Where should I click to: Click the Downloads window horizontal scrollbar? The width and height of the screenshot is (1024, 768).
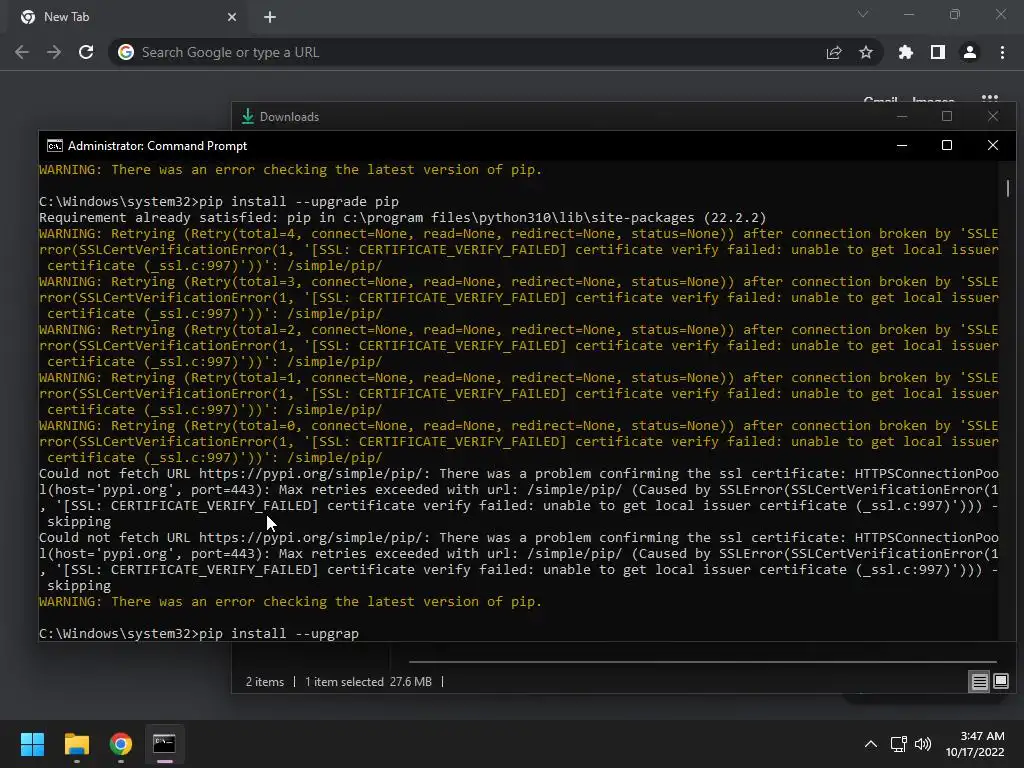[703, 662]
